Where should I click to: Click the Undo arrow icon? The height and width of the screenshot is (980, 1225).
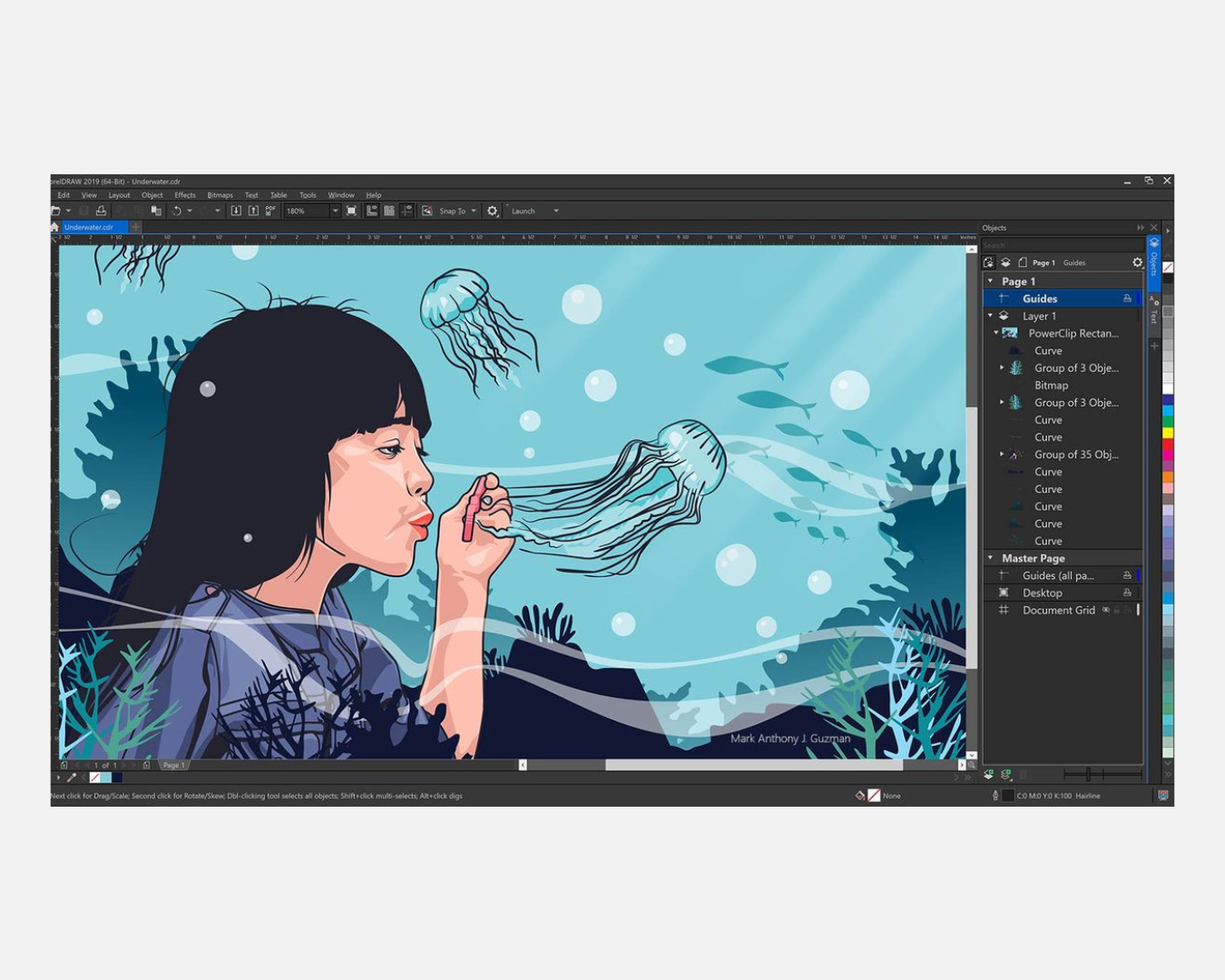177,211
